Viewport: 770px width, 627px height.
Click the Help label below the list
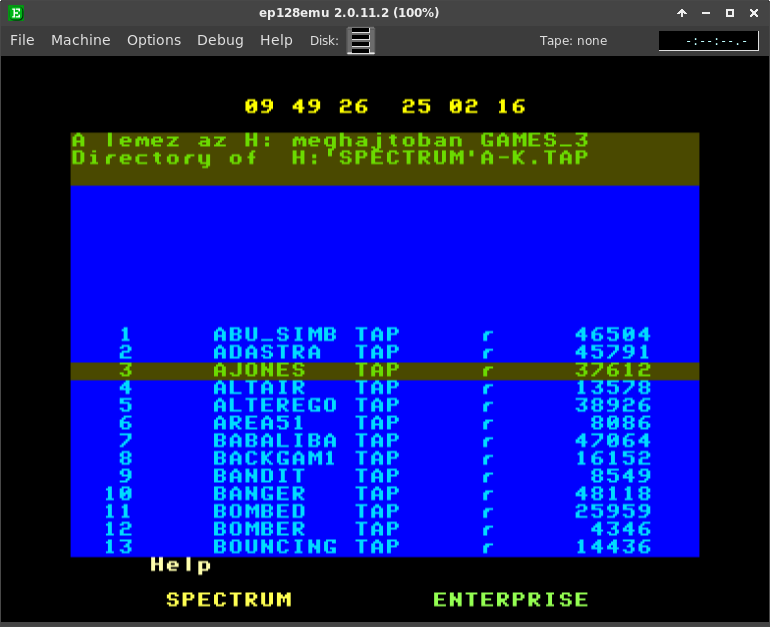point(181,565)
